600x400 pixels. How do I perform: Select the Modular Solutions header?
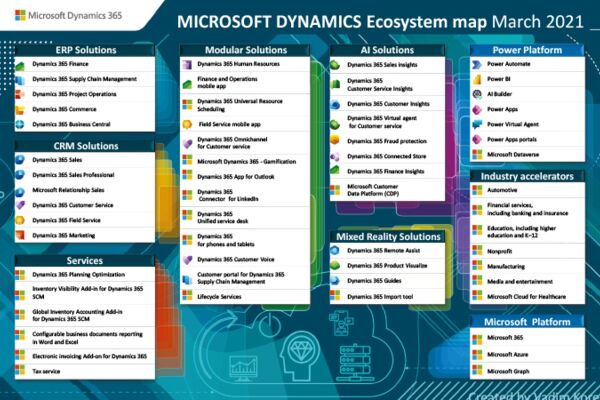(x=245, y=50)
